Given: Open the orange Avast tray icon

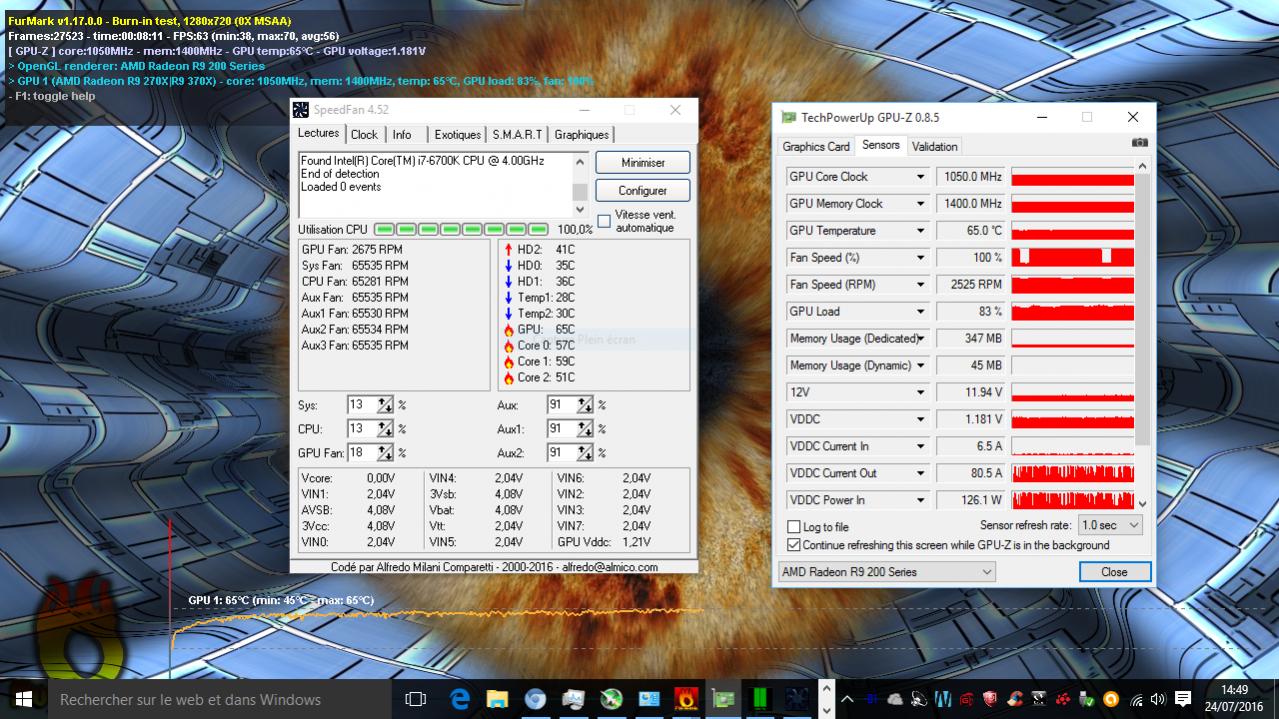Looking at the screenshot, I should pos(1111,699).
